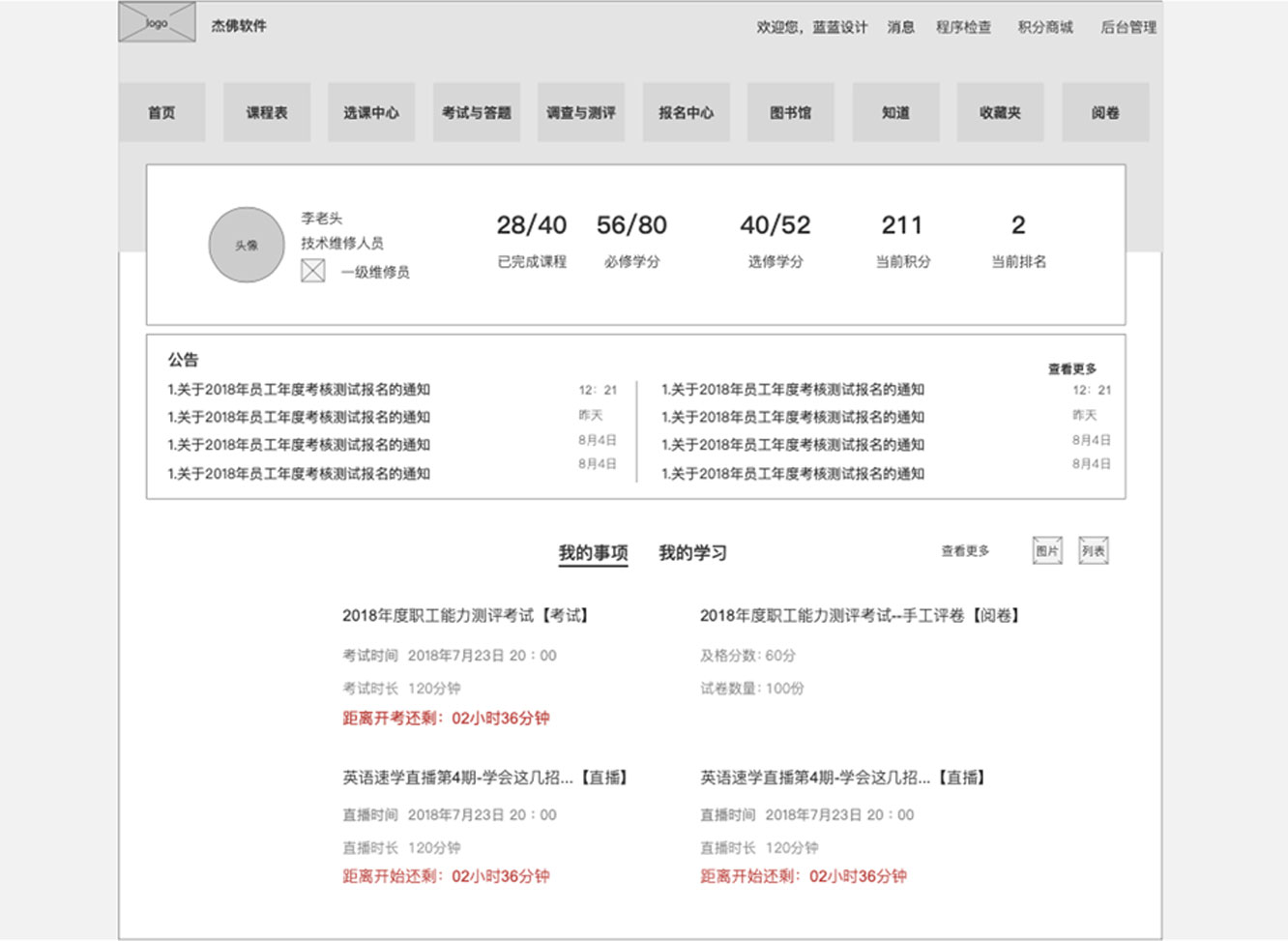Image resolution: width=1288 pixels, height=941 pixels.
Task: View 消息 messages
Action: pos(899,27)
